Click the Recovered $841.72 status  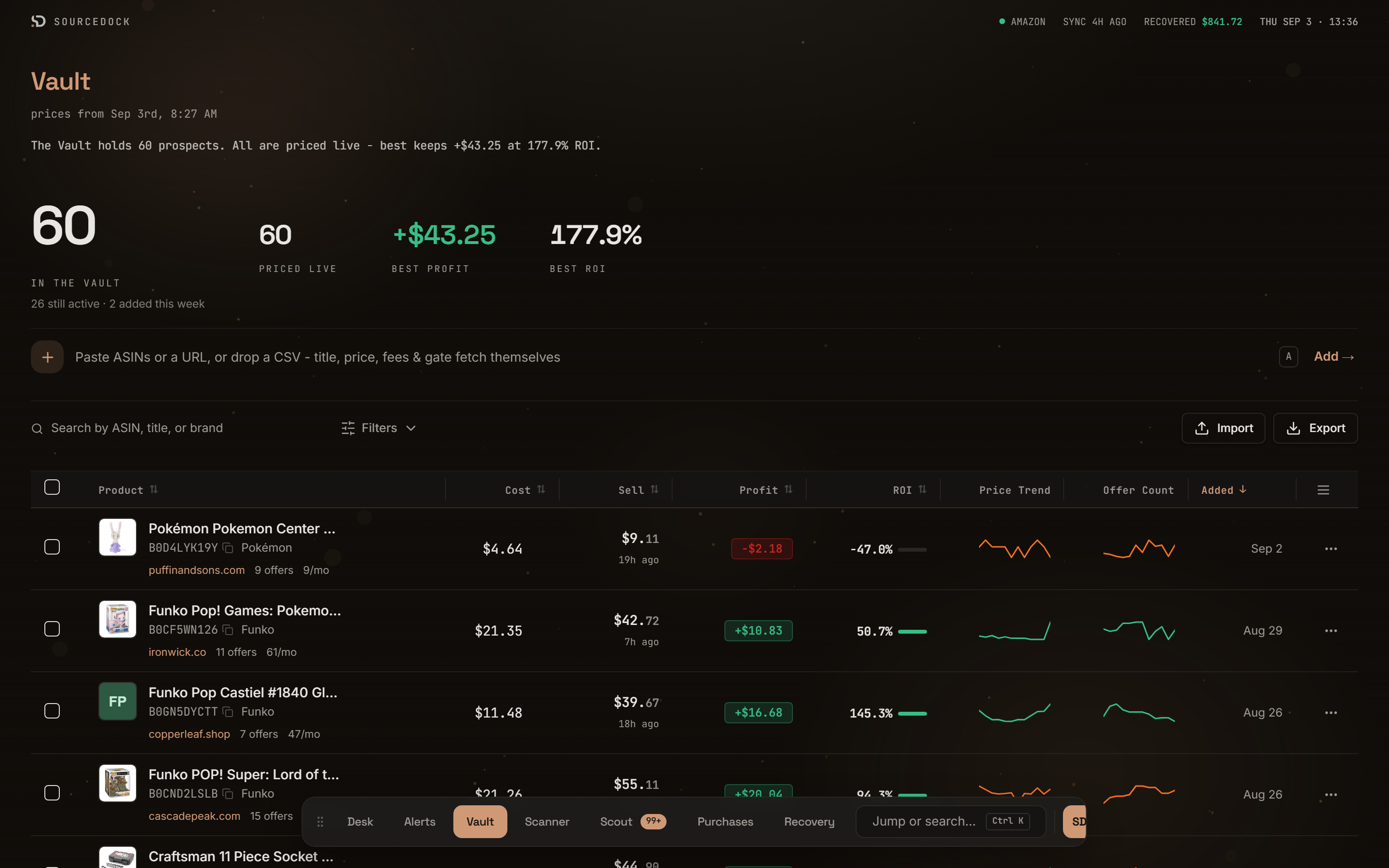[x=1193, y=22]
